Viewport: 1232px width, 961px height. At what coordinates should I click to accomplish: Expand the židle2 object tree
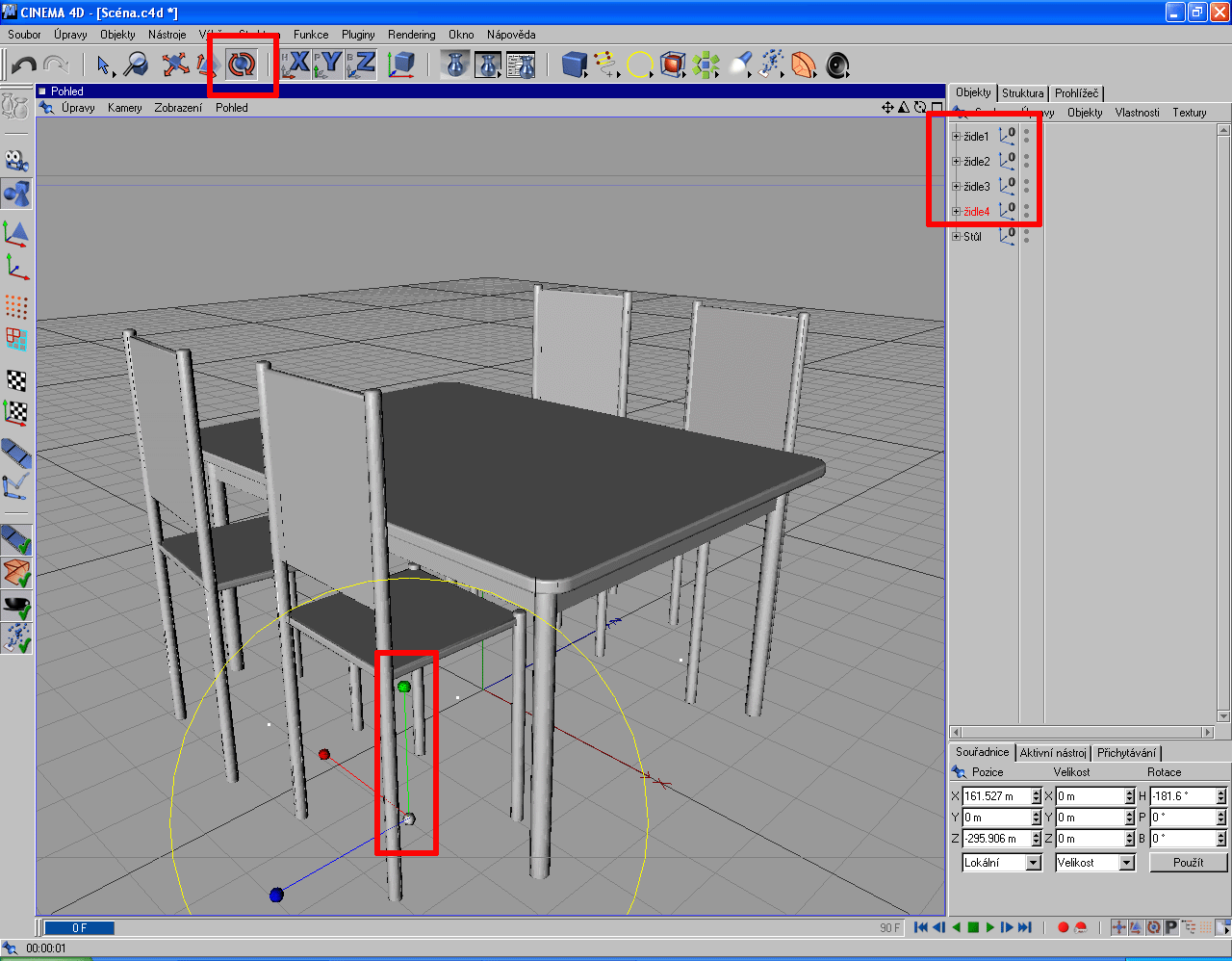click(956, 162)
